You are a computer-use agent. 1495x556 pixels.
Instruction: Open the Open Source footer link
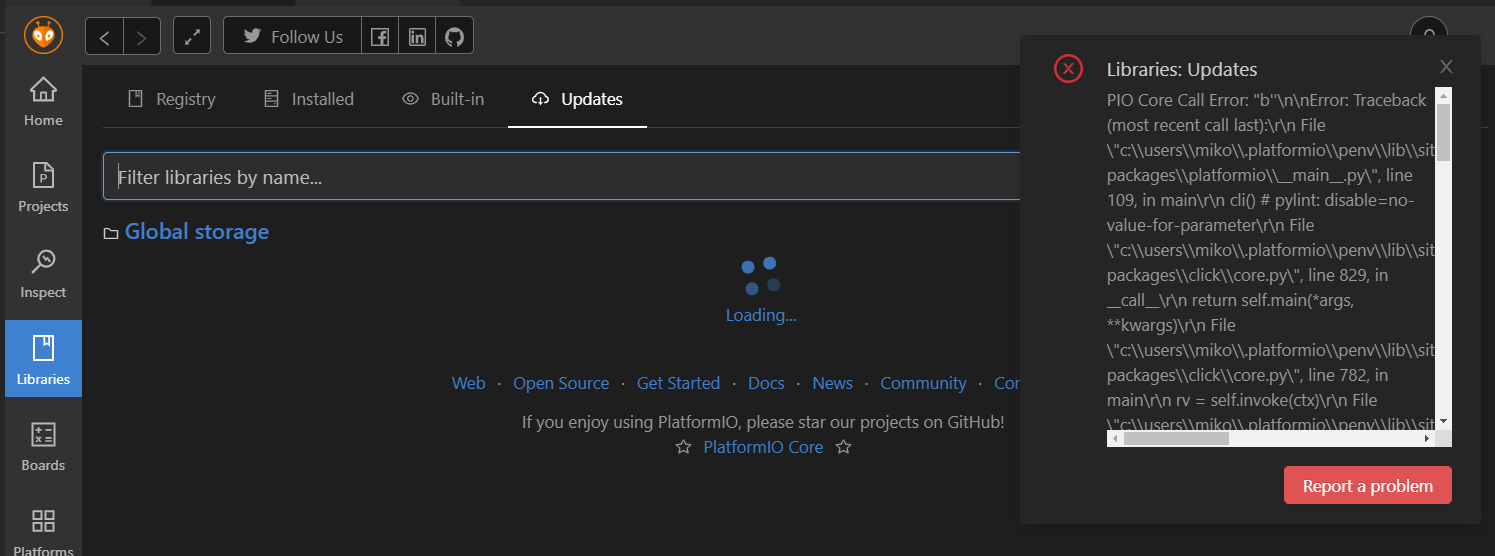(x=561, y=383)
